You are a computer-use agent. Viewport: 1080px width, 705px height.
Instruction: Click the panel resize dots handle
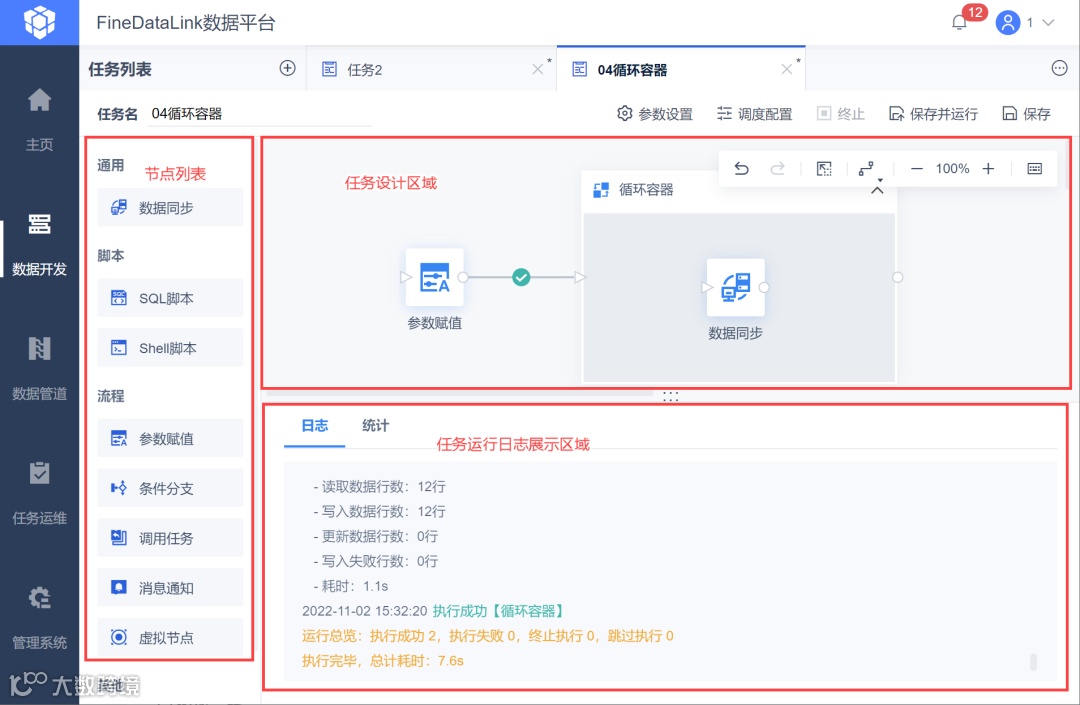tap(670, 397)
